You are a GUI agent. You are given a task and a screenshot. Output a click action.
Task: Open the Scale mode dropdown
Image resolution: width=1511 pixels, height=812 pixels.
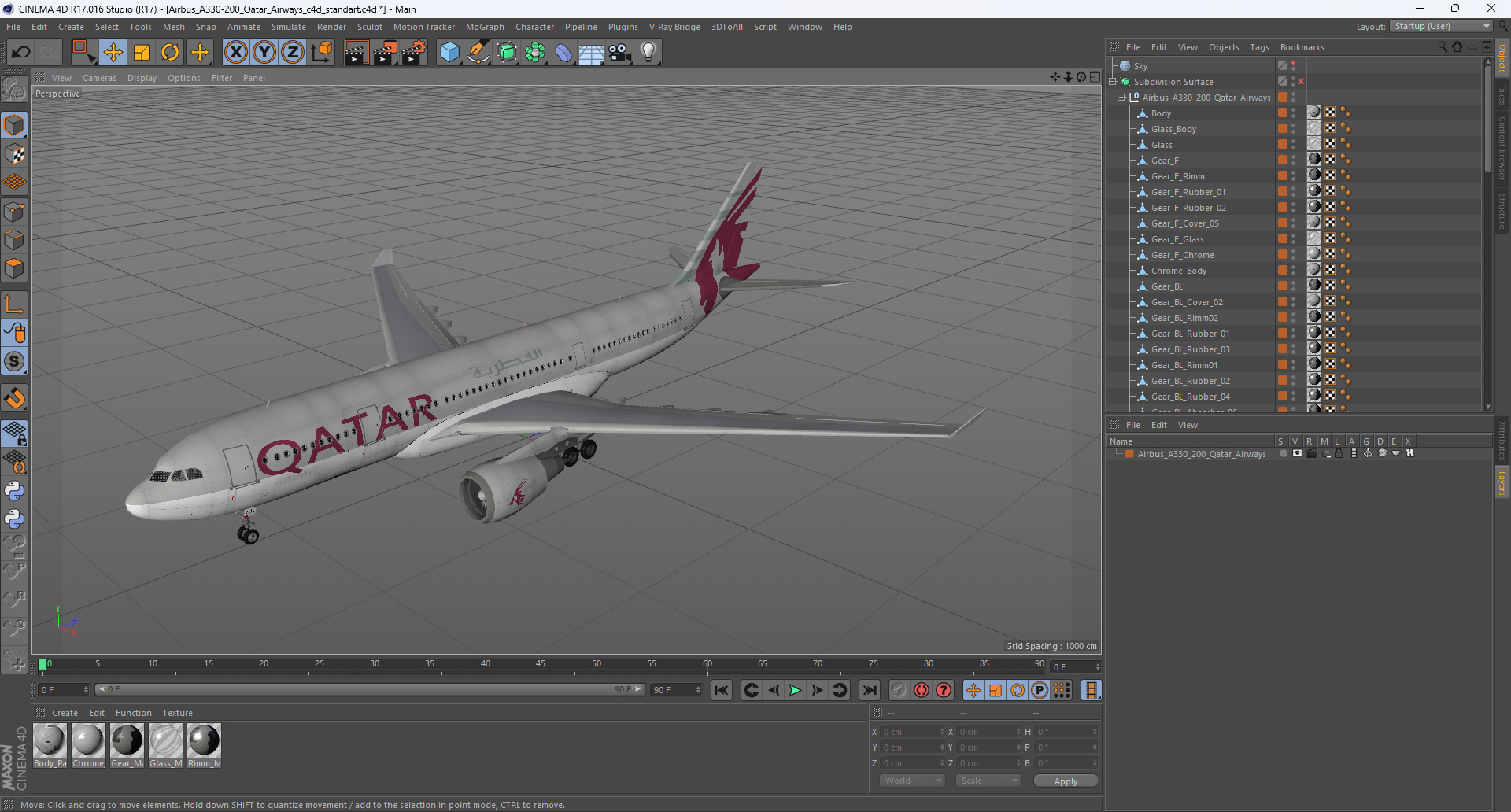tap(988, 781)
